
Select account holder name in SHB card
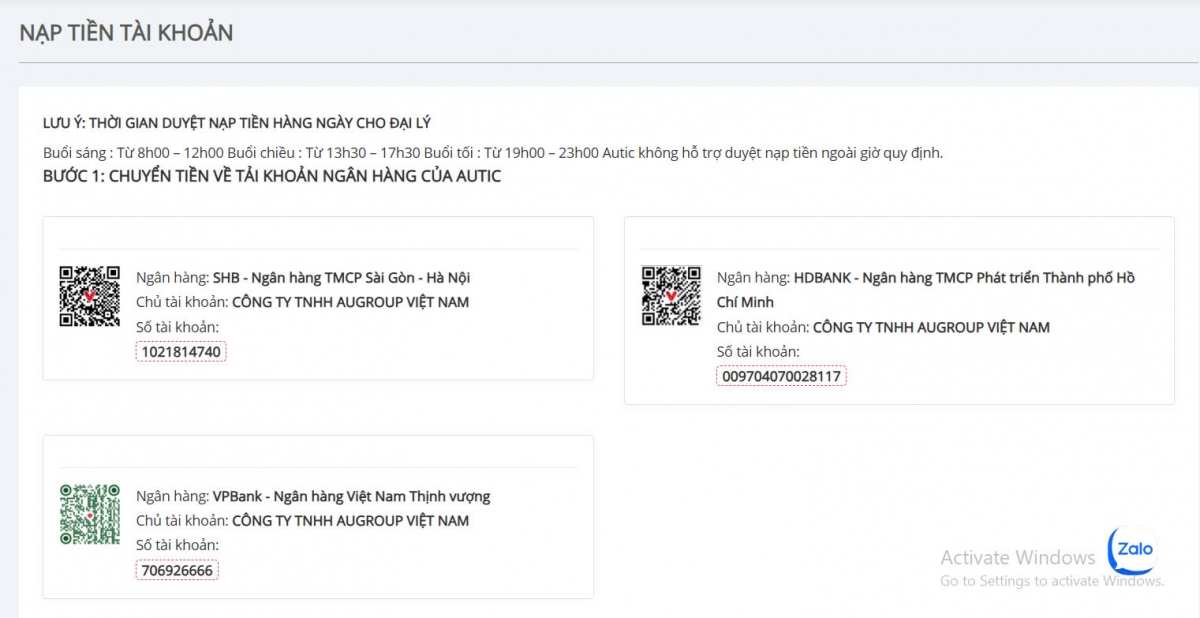(x=350, y=302)
